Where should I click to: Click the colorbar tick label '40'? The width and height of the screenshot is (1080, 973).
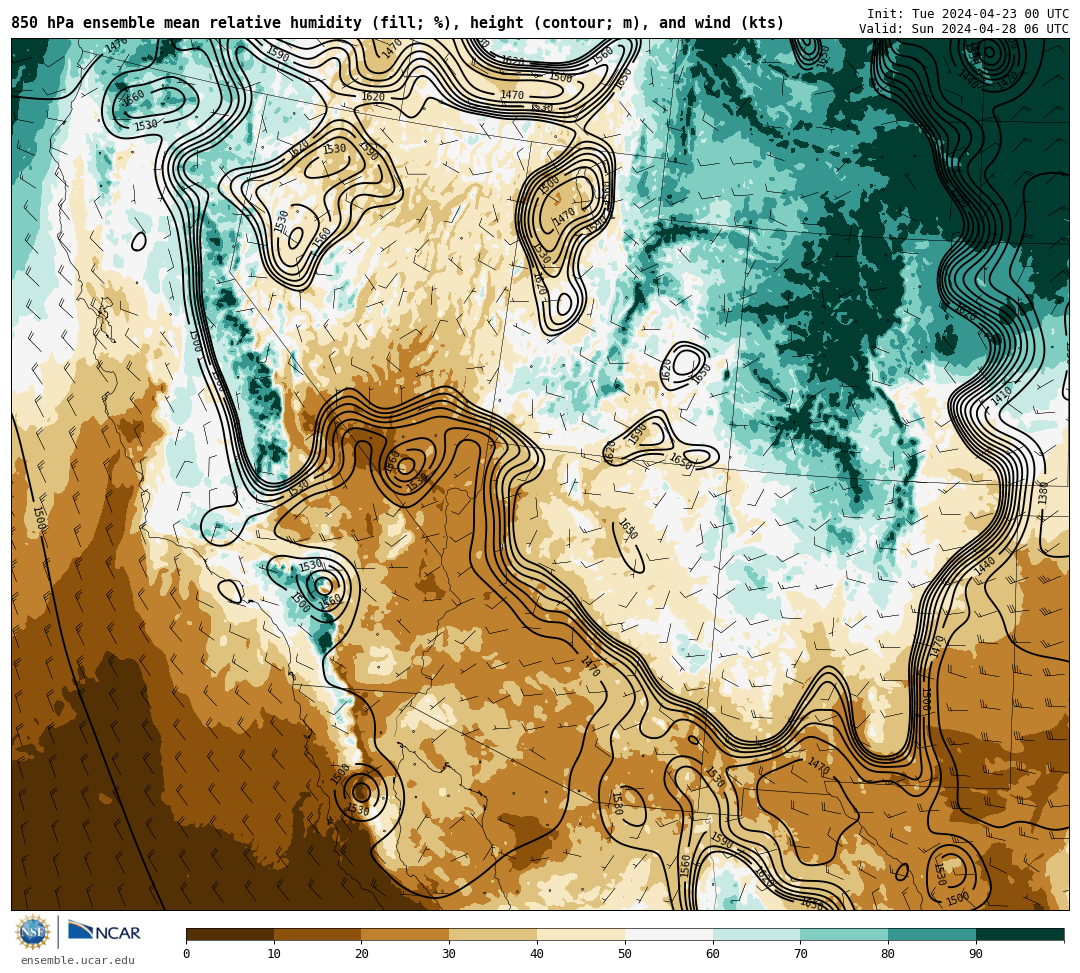[x=537, y=954]
